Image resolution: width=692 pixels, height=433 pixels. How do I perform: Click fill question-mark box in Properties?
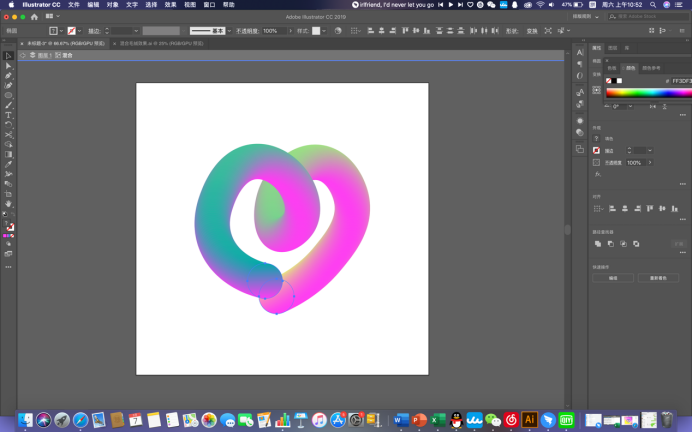[x=597, y=139]
